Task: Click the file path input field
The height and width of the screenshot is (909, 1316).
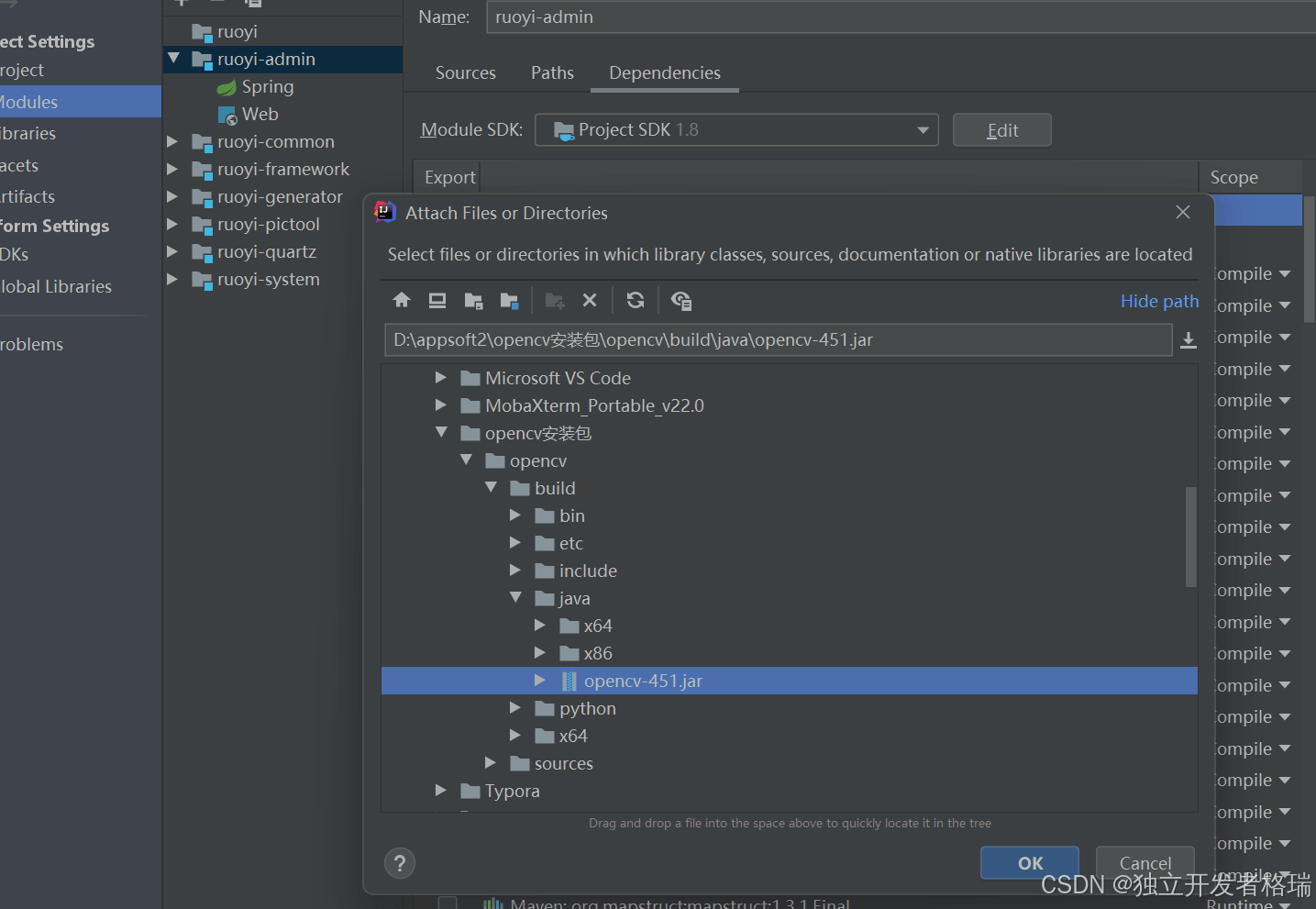Action: click(x=778, y=340)
